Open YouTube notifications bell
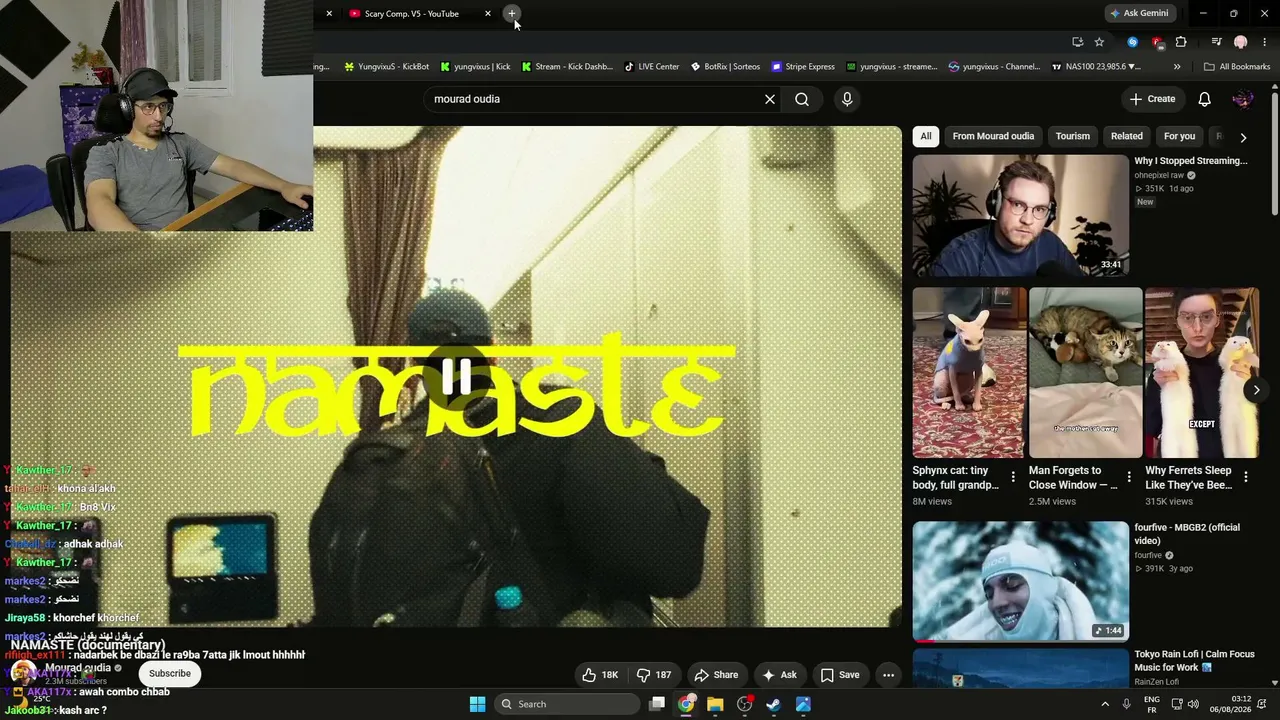This screenshot has height=720, width=1280. click(1205, 99)
